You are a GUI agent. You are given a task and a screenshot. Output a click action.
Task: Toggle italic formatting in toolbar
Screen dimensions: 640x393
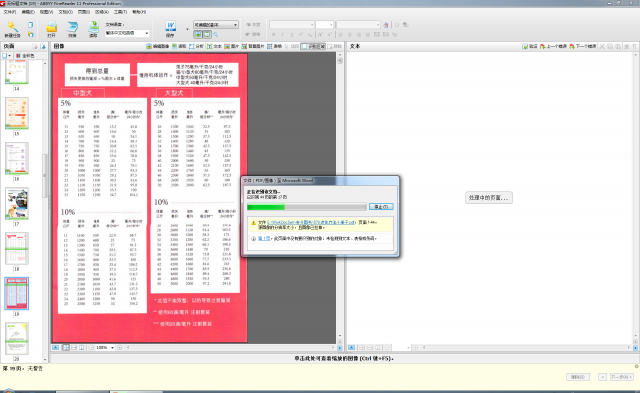tap(282, 35)
